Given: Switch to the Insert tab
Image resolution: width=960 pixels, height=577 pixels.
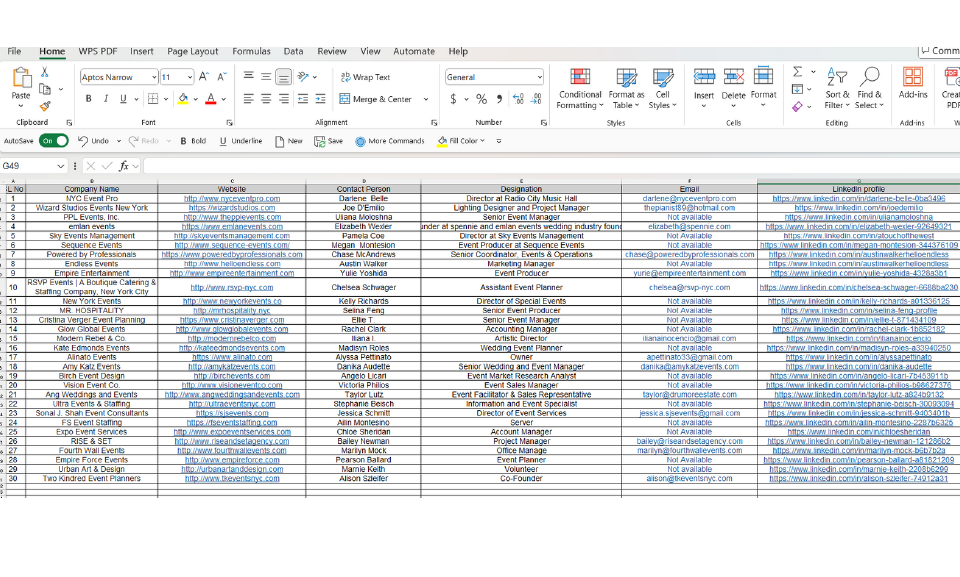Looking at the screenshot, I should (x=141, y=51).
